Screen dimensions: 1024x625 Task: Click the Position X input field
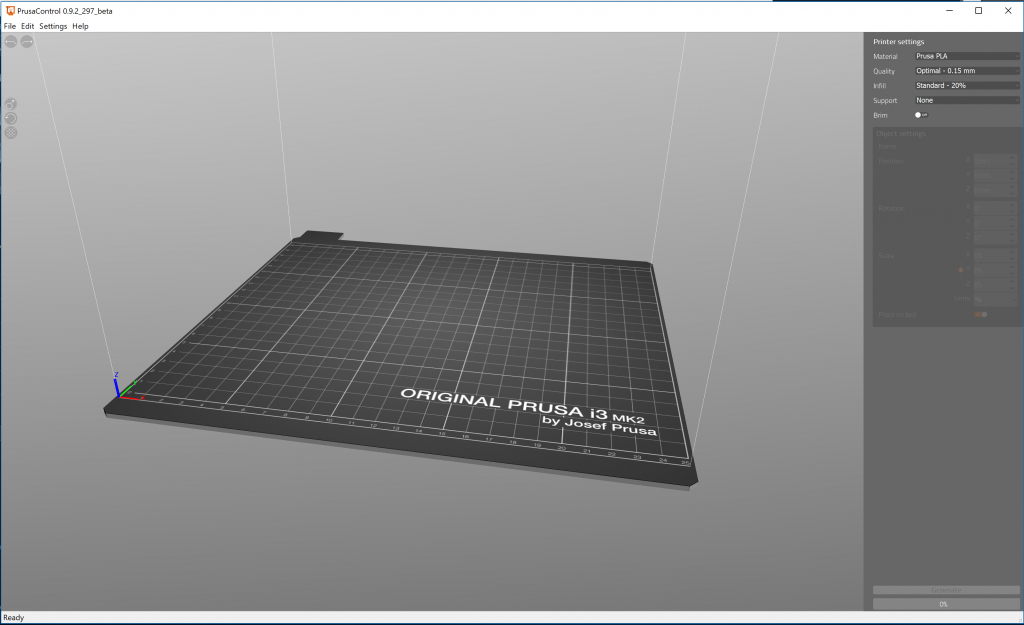tap(996, 161)
